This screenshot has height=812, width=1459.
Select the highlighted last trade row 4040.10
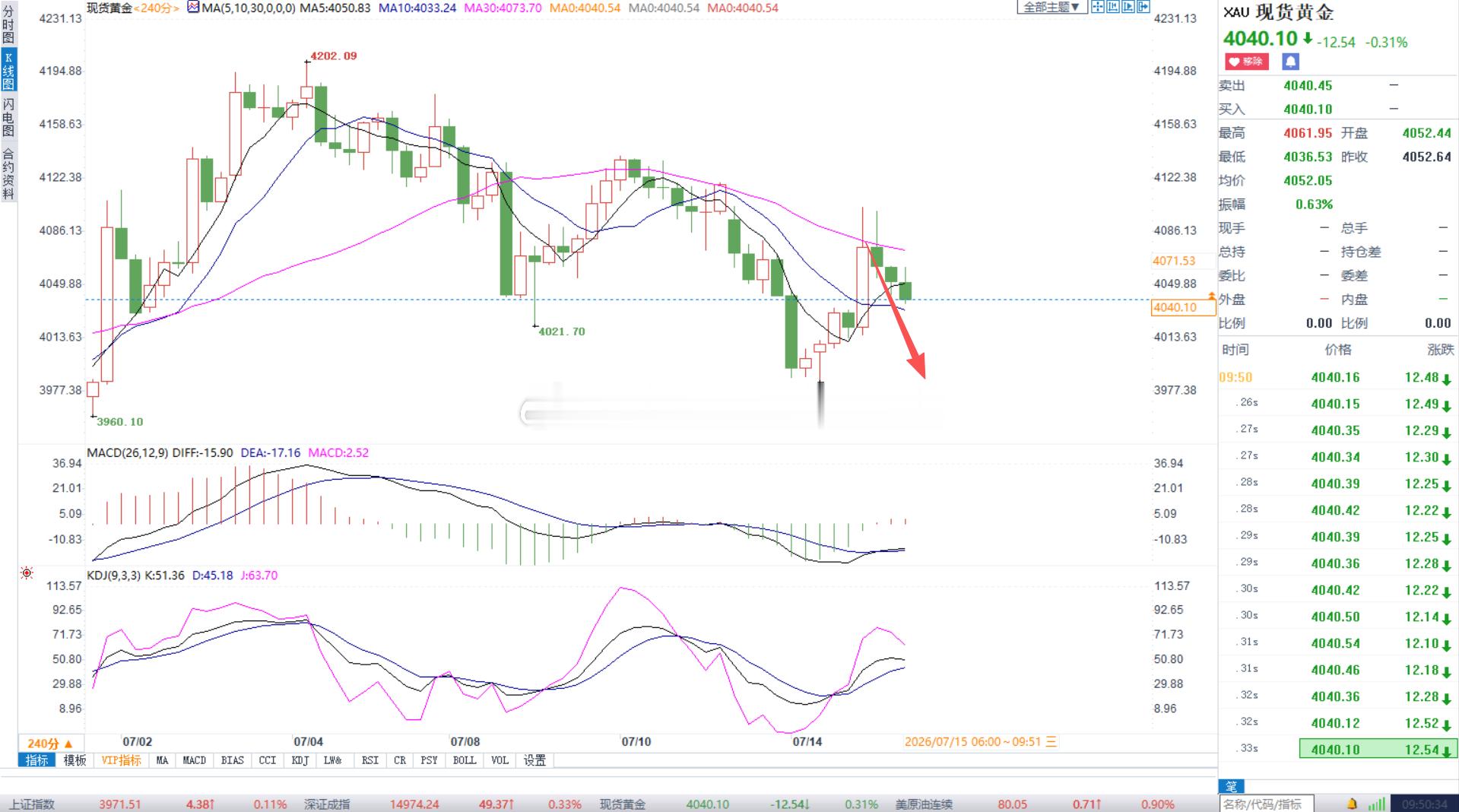[x=1378, y=750]
